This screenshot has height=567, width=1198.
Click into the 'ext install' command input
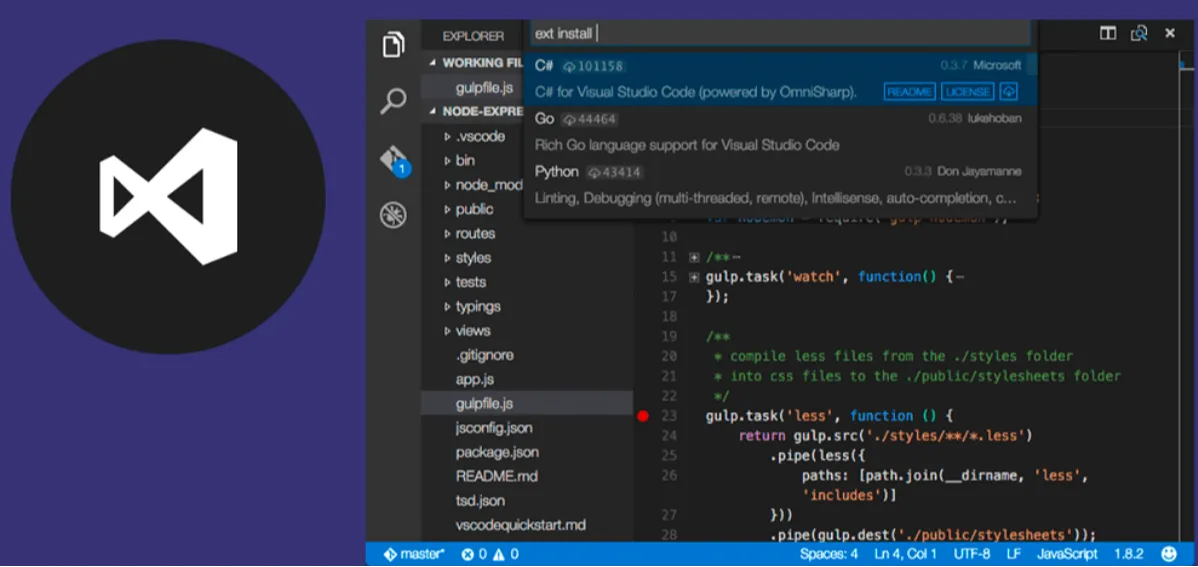coord(780,34)
